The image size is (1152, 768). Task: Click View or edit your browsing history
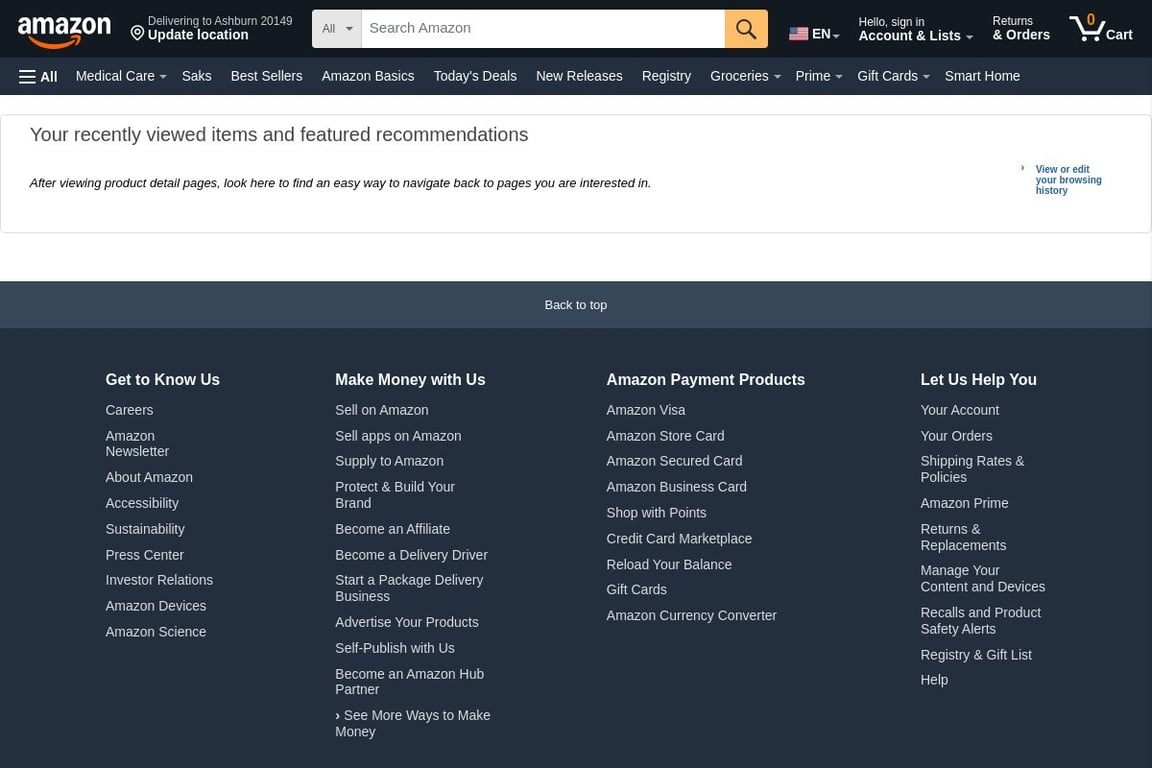[x=1068, y=180]
